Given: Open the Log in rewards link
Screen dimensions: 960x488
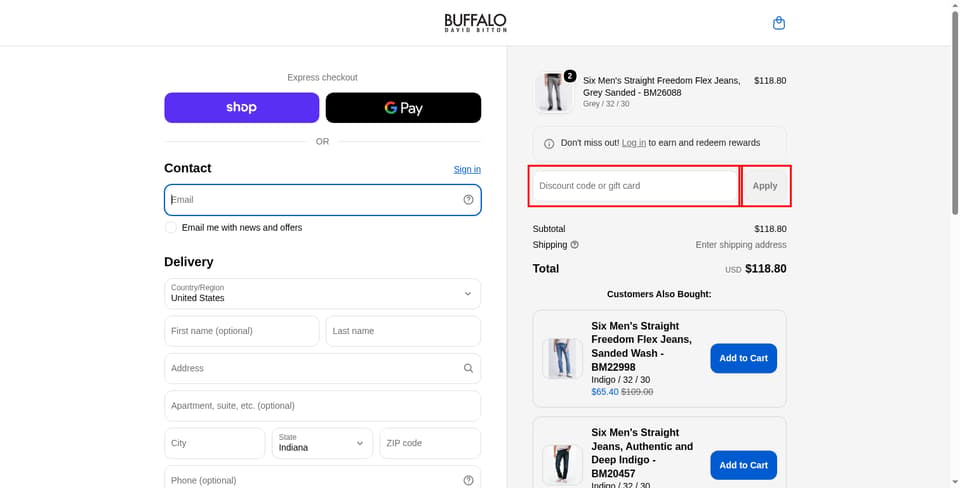Looking at the screenshot, I should 634,143.
